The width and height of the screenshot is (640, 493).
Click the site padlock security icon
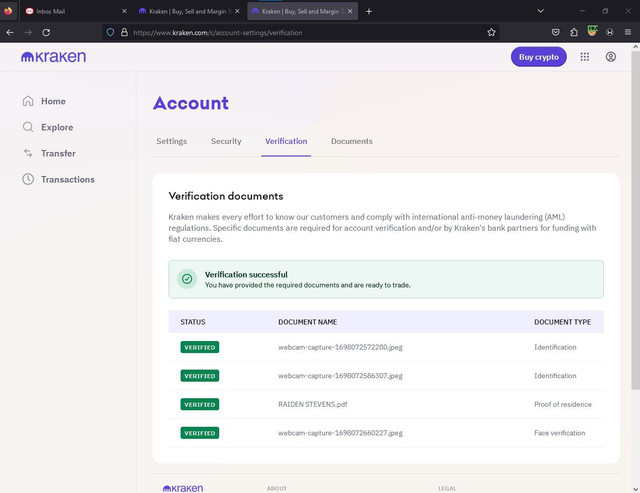pos(124,32)
